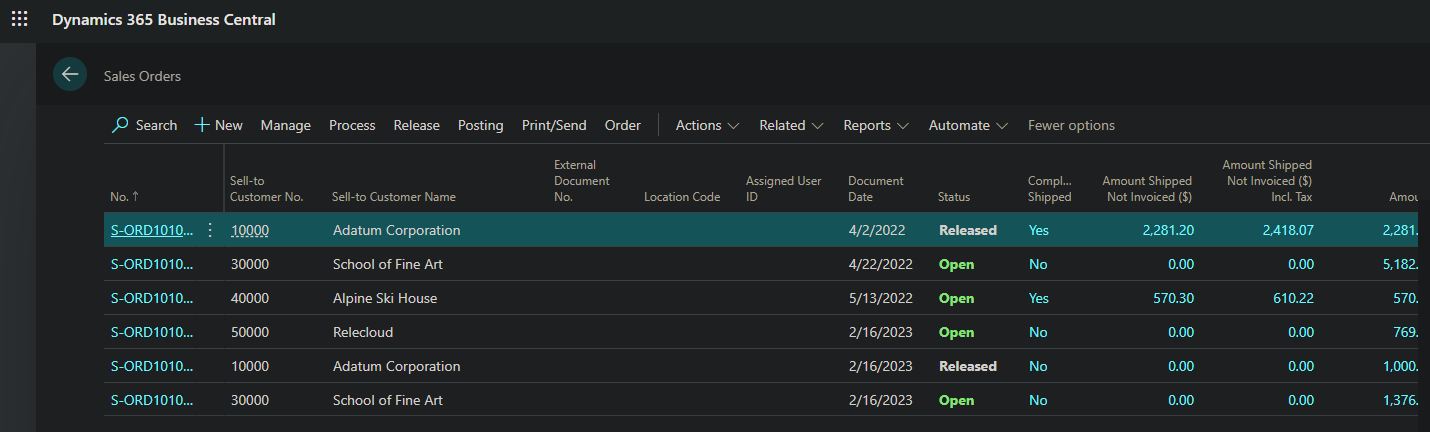Select customer number 50000
1430x432 pixels.
[x=250, y=332]
